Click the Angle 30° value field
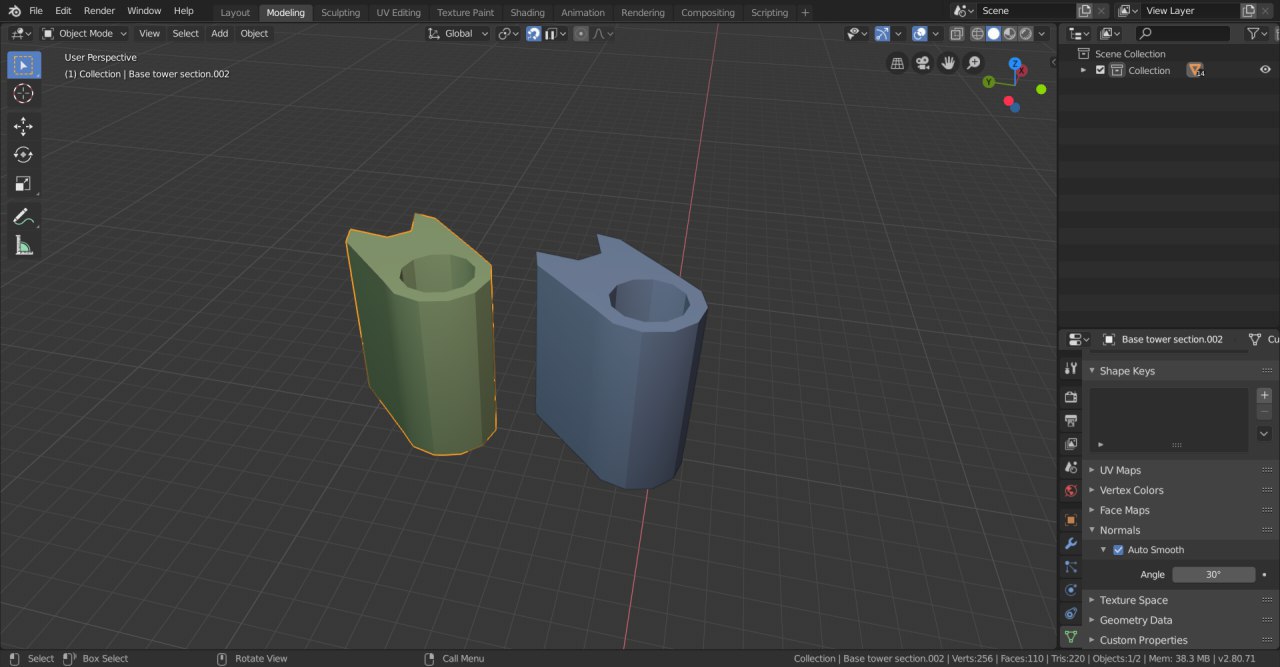 [x=1213, y=575]
